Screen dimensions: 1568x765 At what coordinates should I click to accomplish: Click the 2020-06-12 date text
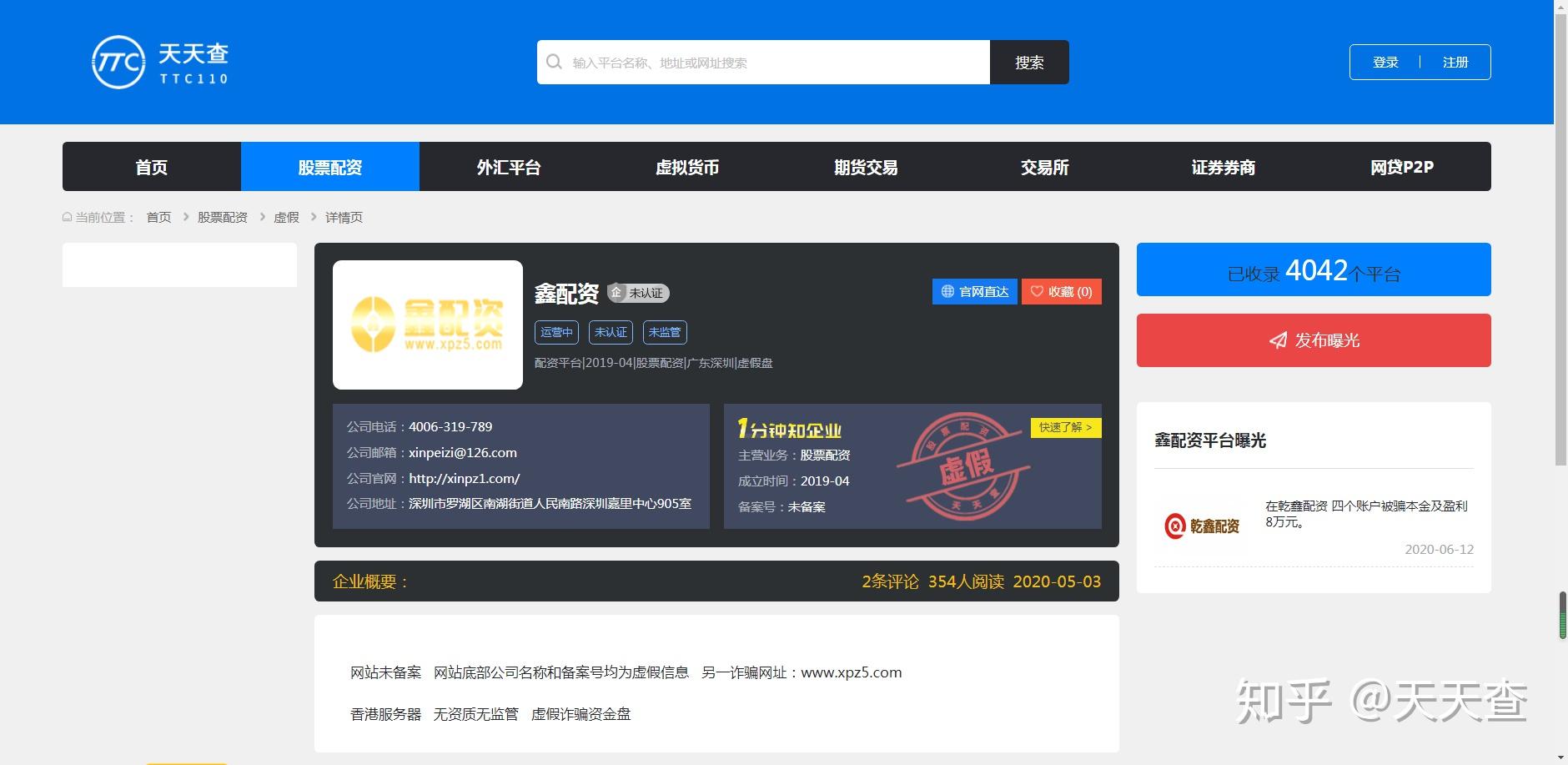[x=1440, y=549]
